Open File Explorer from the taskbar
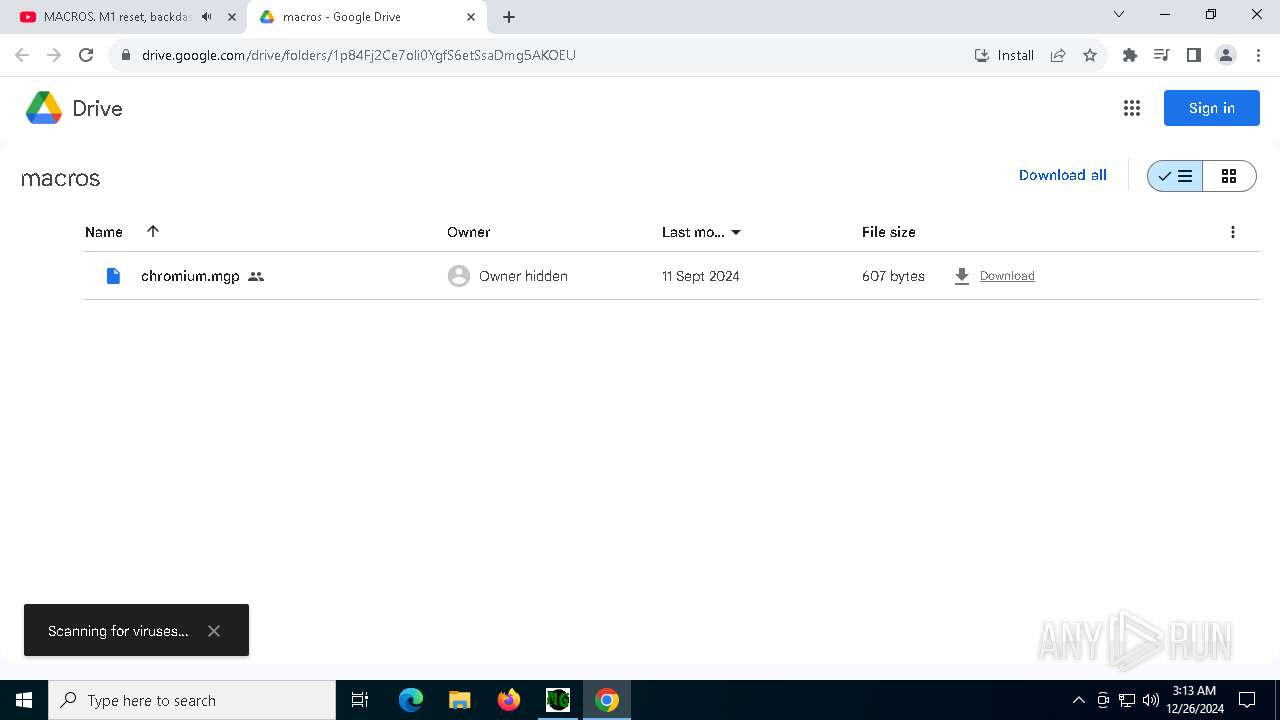The height and width of the screenshot is (720, 1280). pos(459,700)
